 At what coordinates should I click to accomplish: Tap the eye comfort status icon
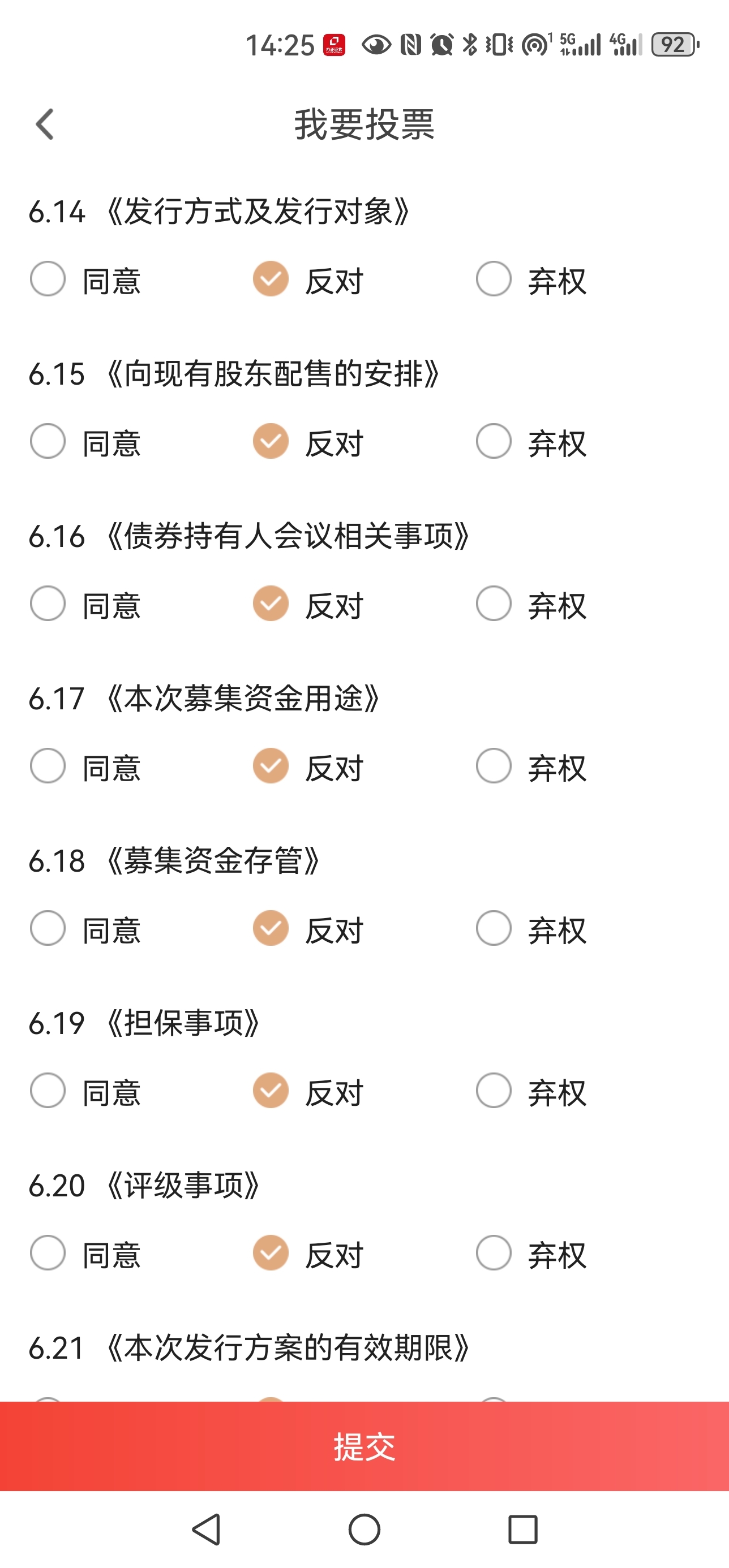coord(376,45)
